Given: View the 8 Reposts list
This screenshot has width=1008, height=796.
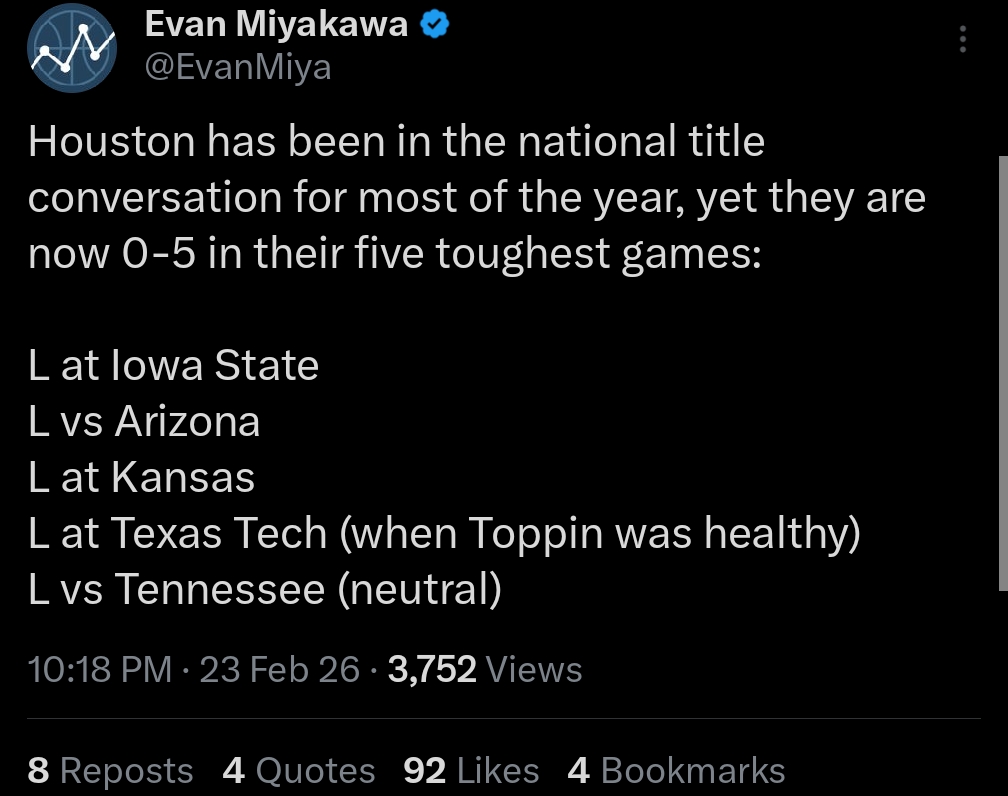Looking at the screenshot, I should coord(110,770).
